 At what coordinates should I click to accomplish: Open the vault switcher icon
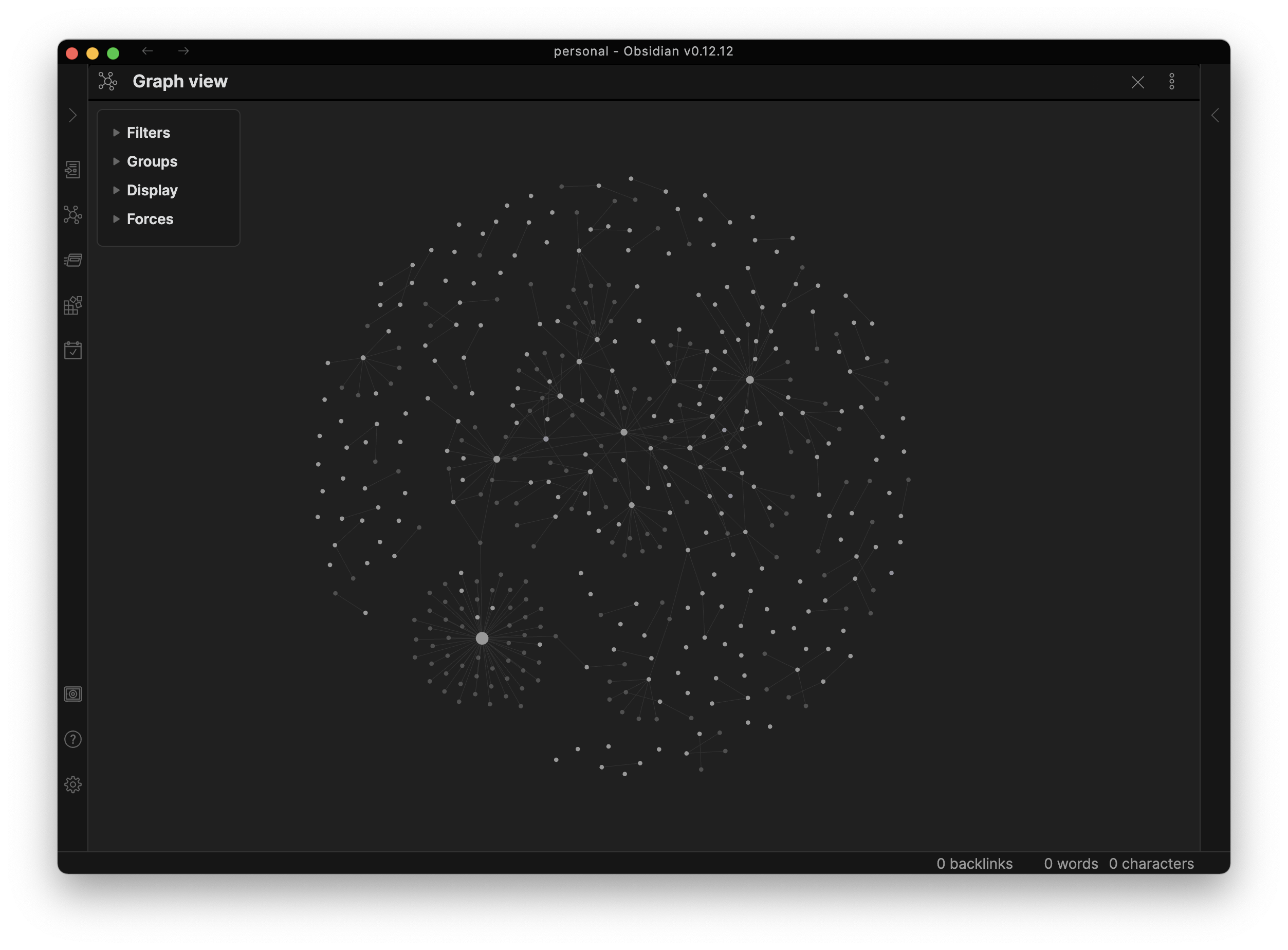tap(72, 694)
